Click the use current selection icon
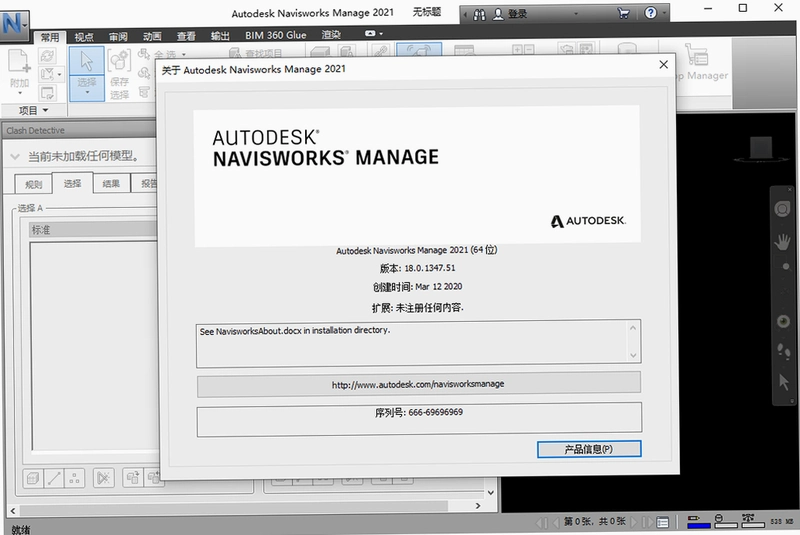This screenshot has height=535, width=800. click(x=133, y=478)
